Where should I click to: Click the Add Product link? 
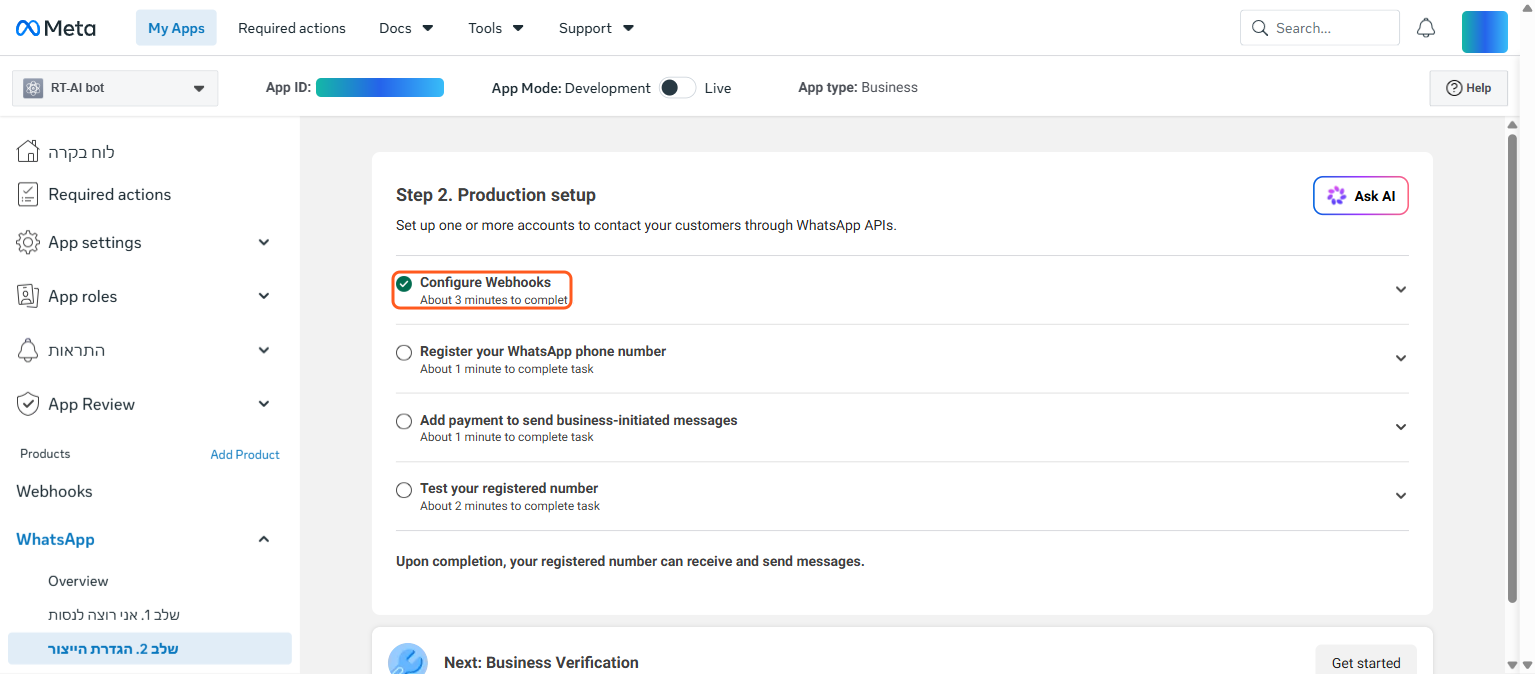click(245, 454)
